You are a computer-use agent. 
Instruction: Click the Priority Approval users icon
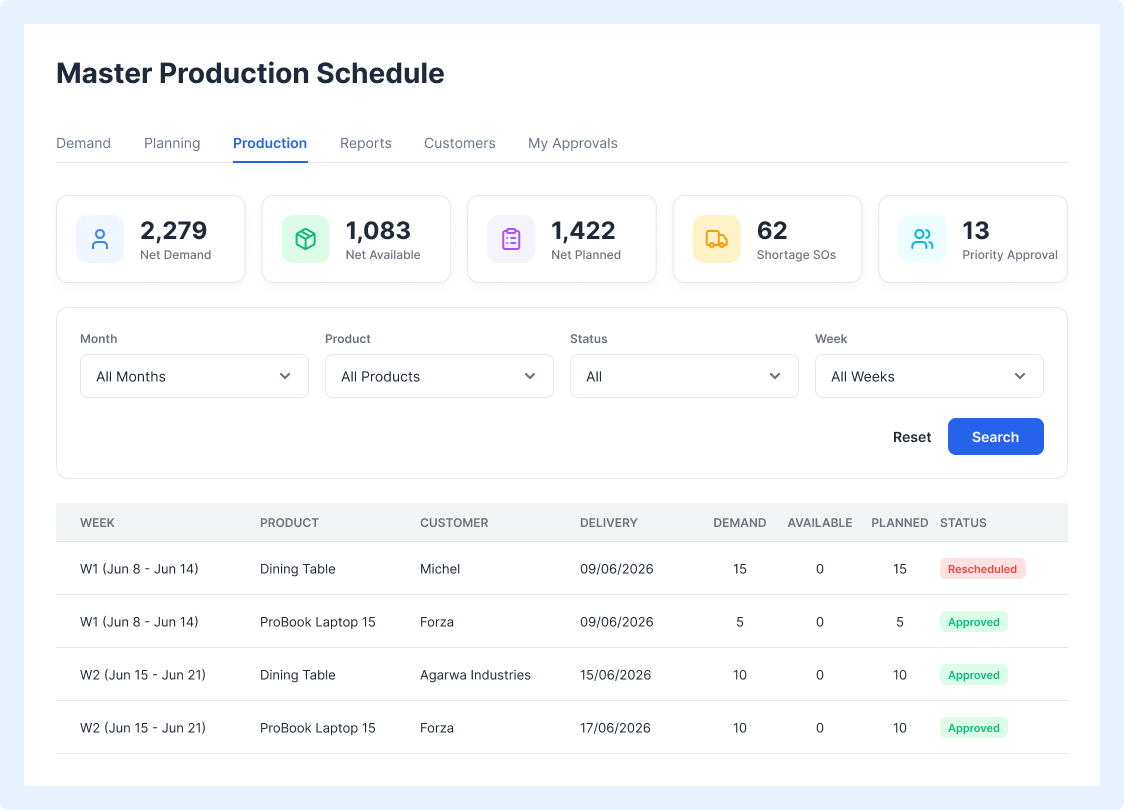(x=922, y=239)
